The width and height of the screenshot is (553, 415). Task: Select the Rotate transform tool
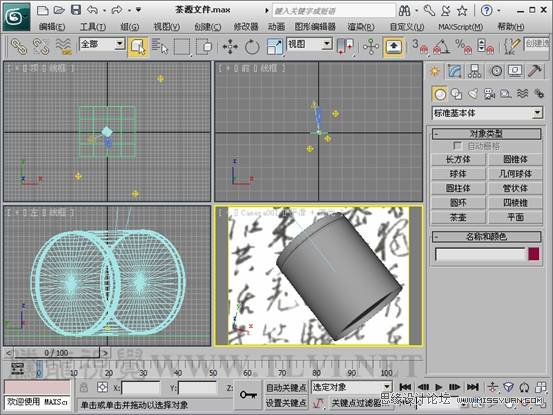252,46
